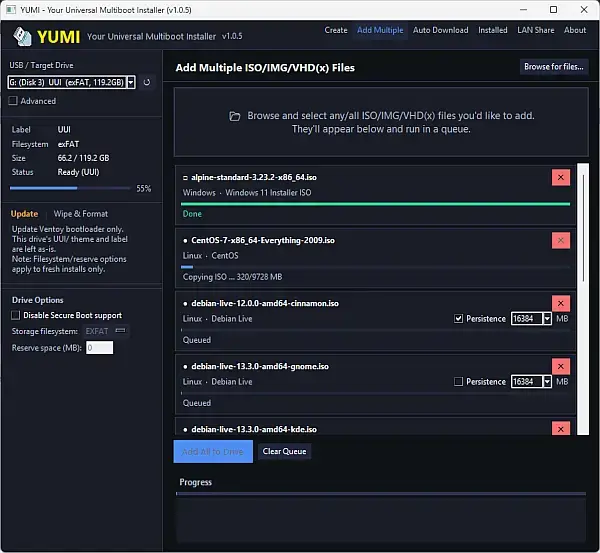Image resolution: width=600 pixels, height=553 pixels.
Task: Click the folder icon in browse area
Action: coord(235,116)
